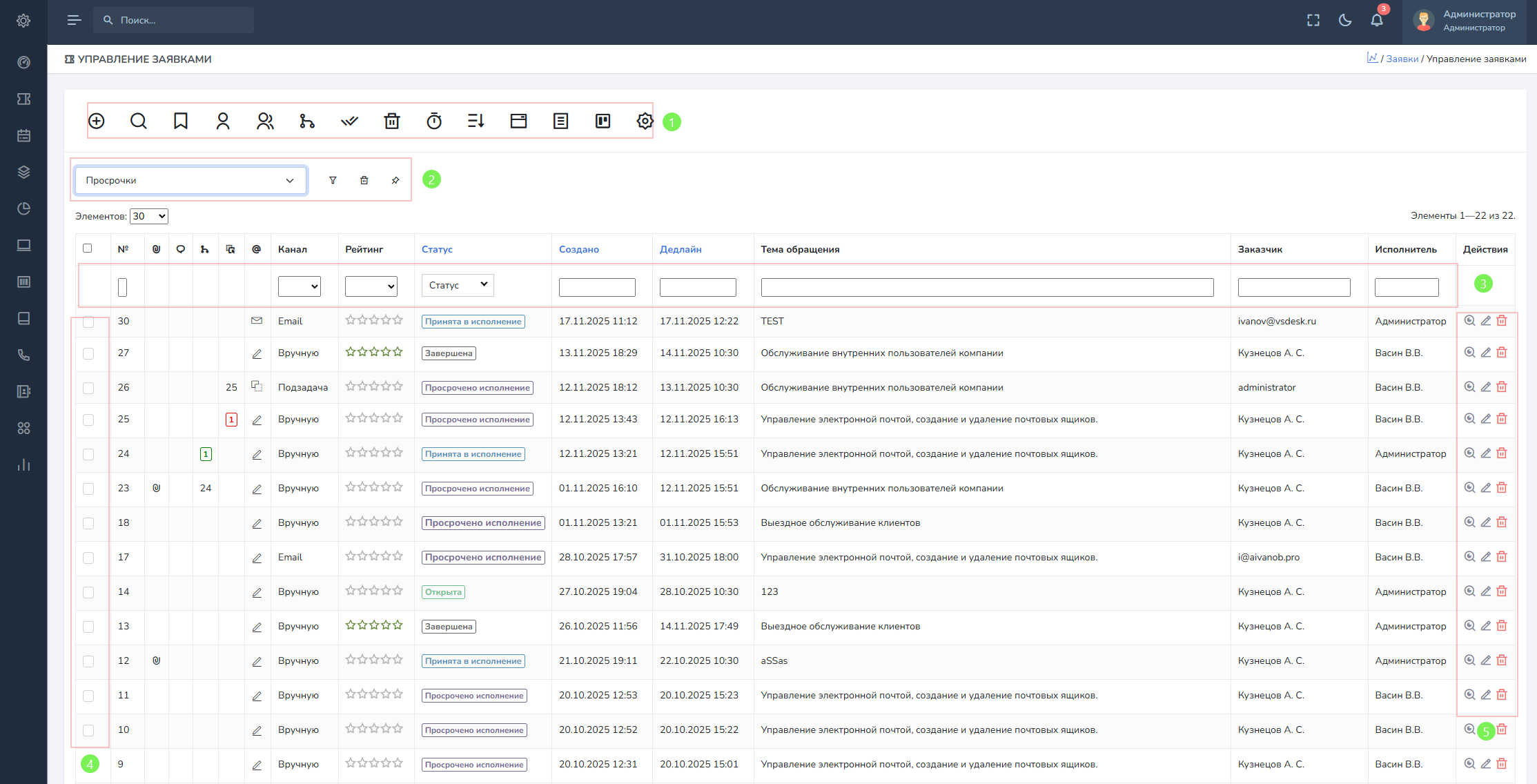The height and width of the screenshot is (784, 1537).
Task: Open phone calls section in left sidebar
Action: point(23,355)
